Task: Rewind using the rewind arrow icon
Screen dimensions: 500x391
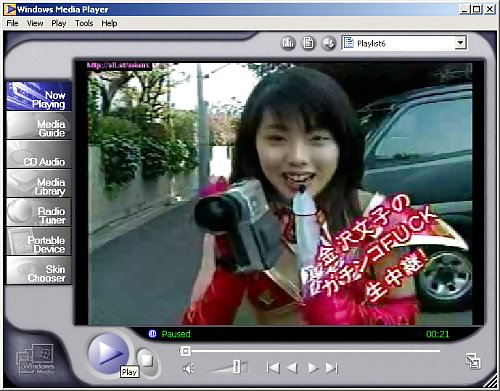Action: click(x=292, y=368)
